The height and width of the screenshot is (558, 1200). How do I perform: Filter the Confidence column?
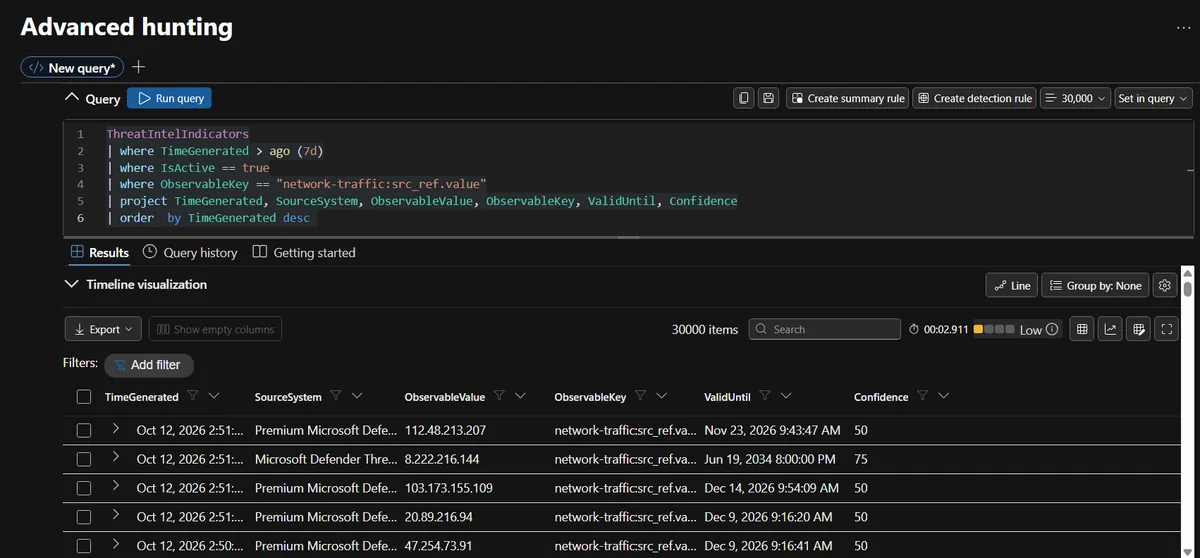pos(923,396)
